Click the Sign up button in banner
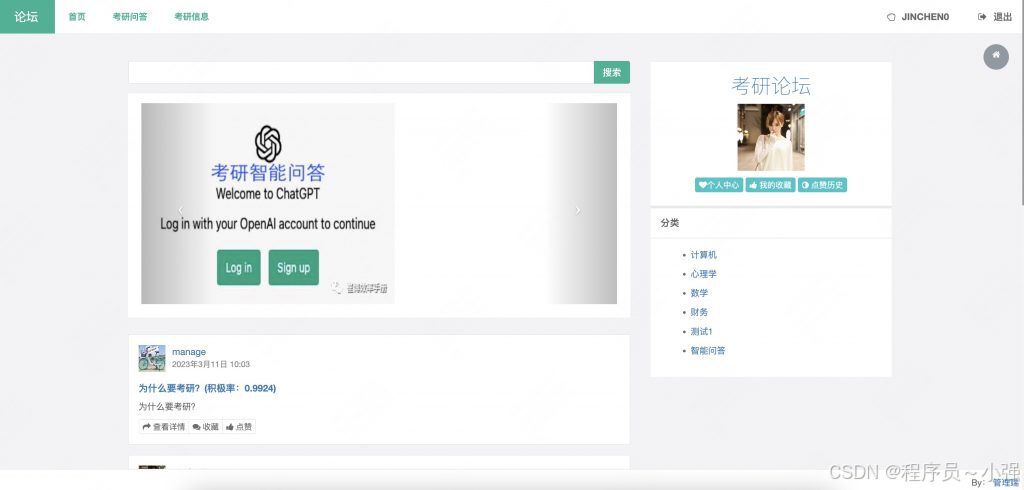The width and height of the screenshot is (1024, 490). pyautogui.click(x=293, y=267)
